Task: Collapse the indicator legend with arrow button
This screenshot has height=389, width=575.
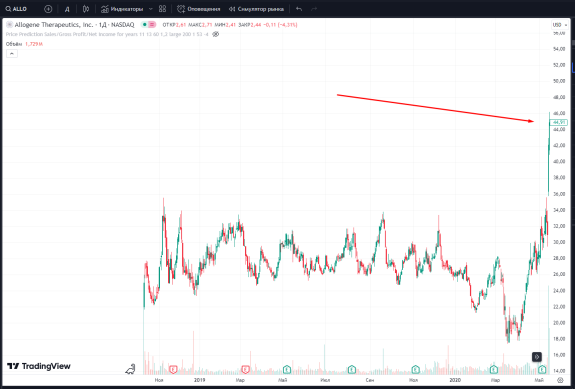Action: (x=12, y=54)
